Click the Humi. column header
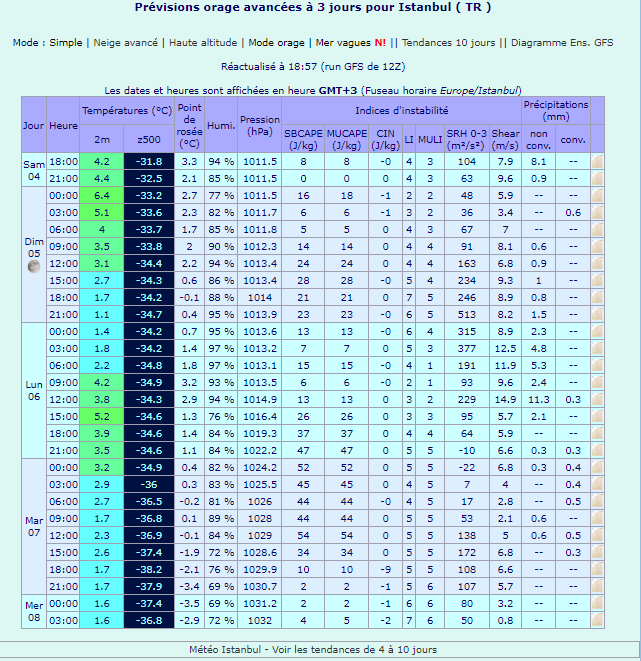Screen dimensions: 641x661 coord(221,125)
